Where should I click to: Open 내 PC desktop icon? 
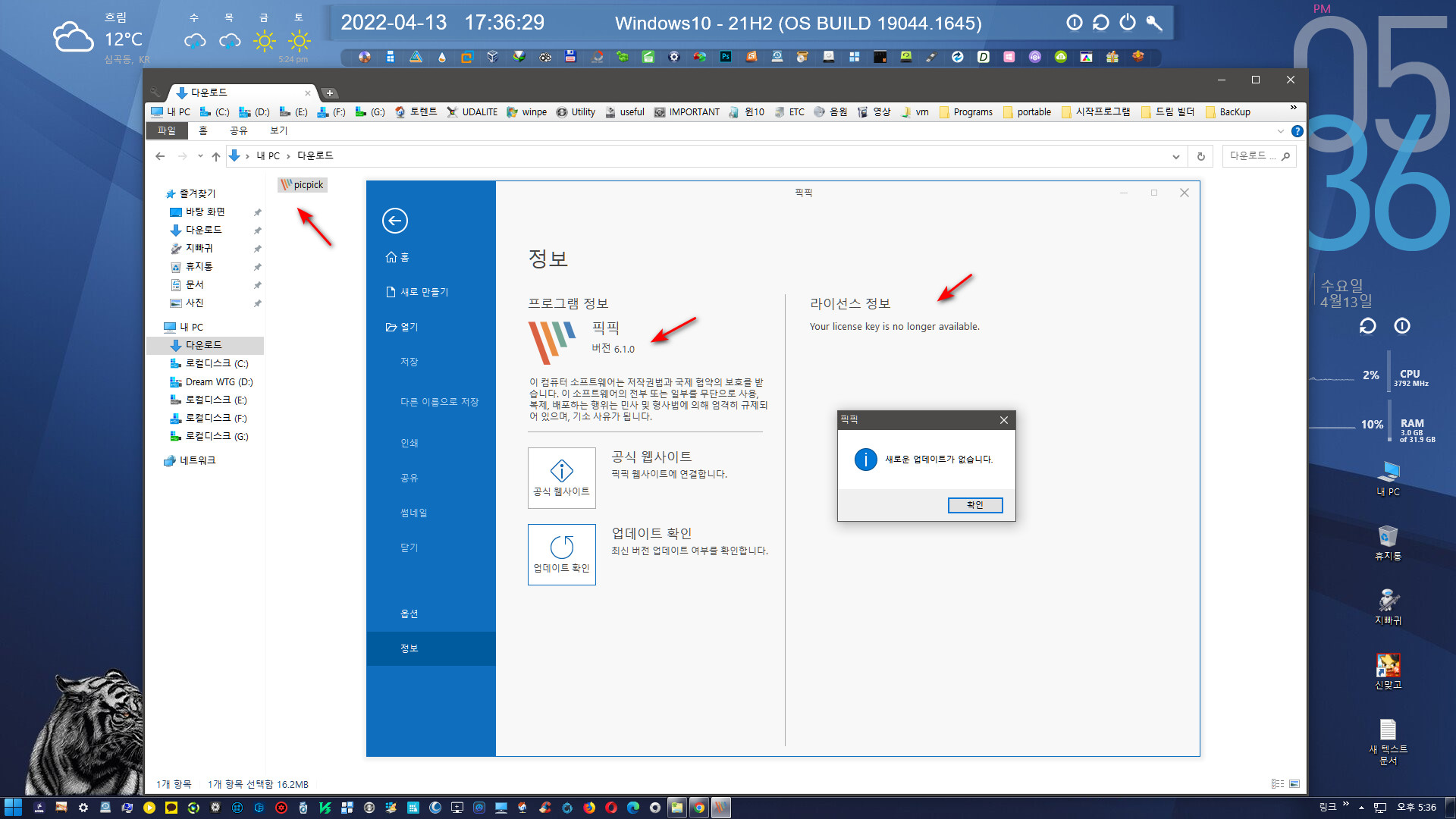click(1389, 479)
